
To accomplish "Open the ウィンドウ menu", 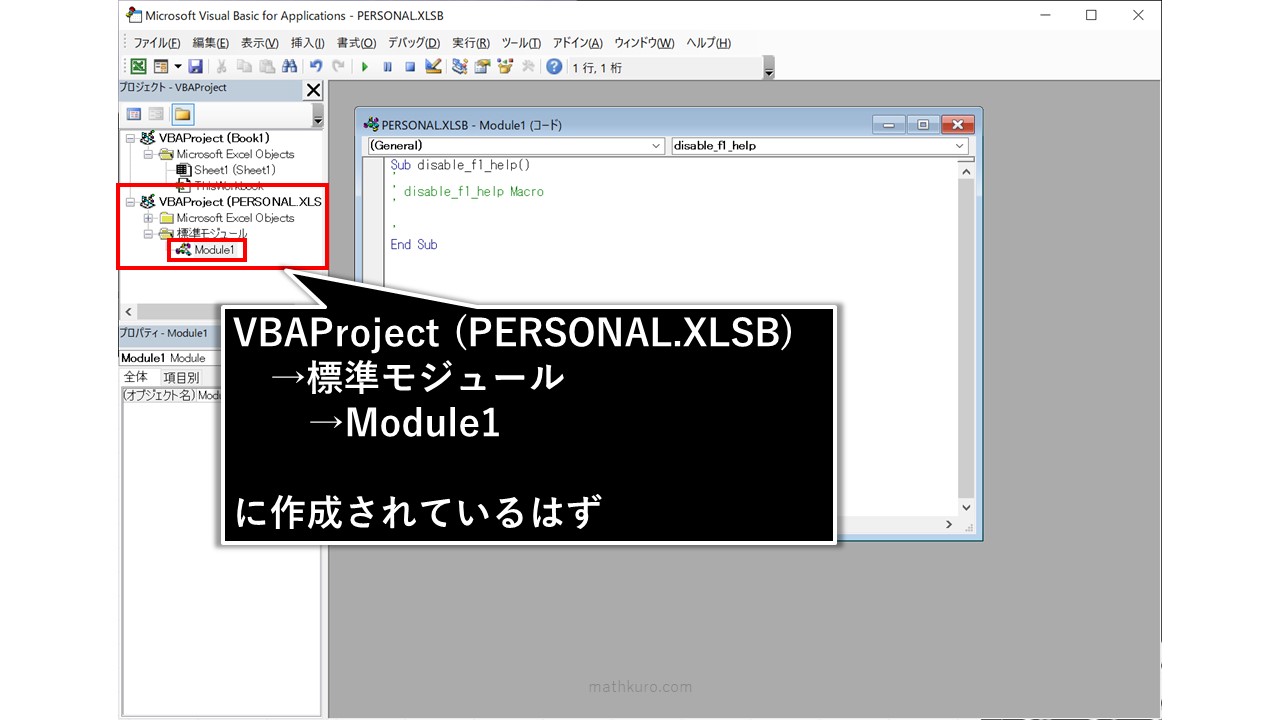I will [x=644, y=43].
